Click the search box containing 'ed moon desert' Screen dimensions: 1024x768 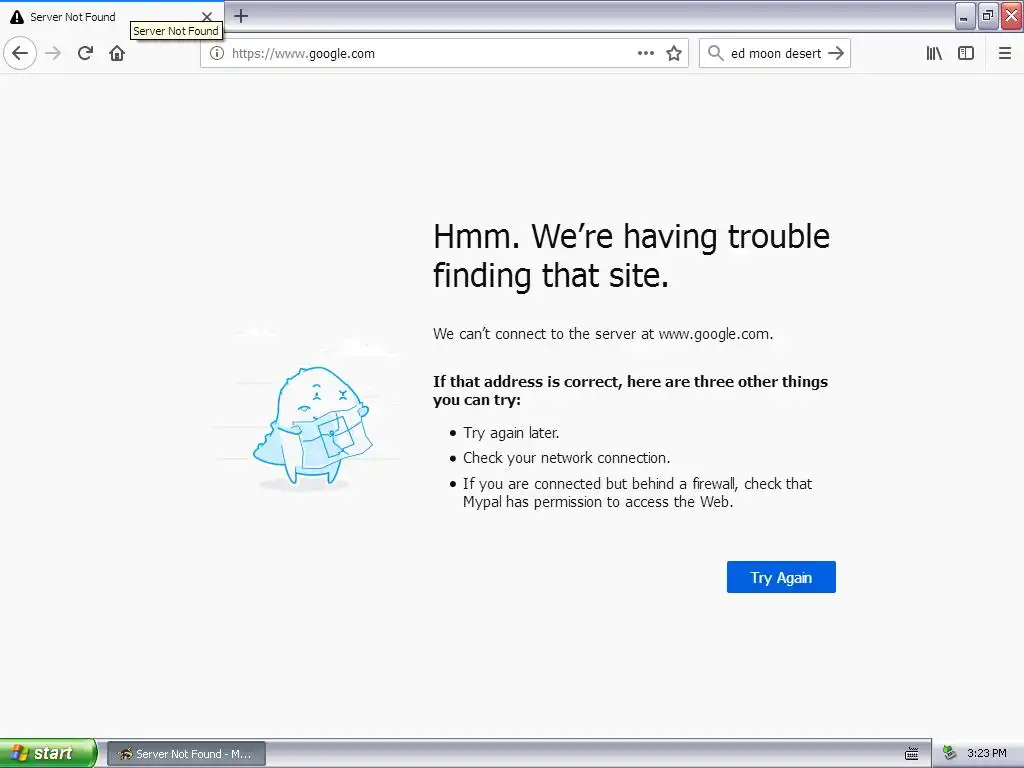tap(776, 54)
